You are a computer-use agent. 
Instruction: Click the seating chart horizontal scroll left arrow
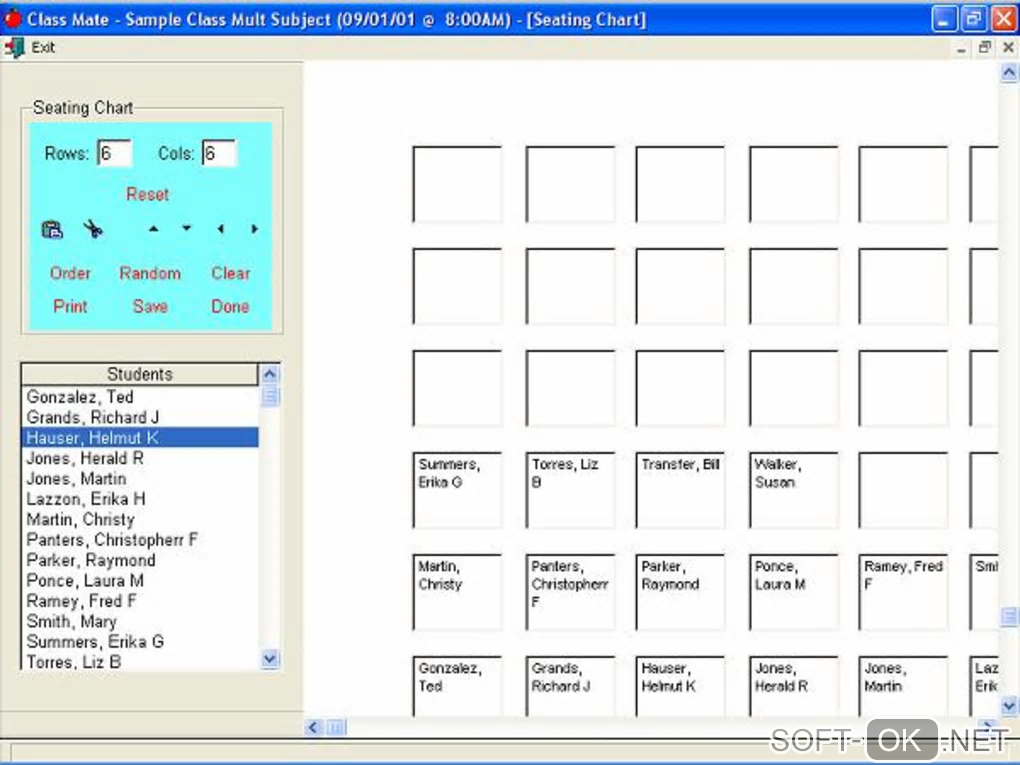[x=314, y=727]
